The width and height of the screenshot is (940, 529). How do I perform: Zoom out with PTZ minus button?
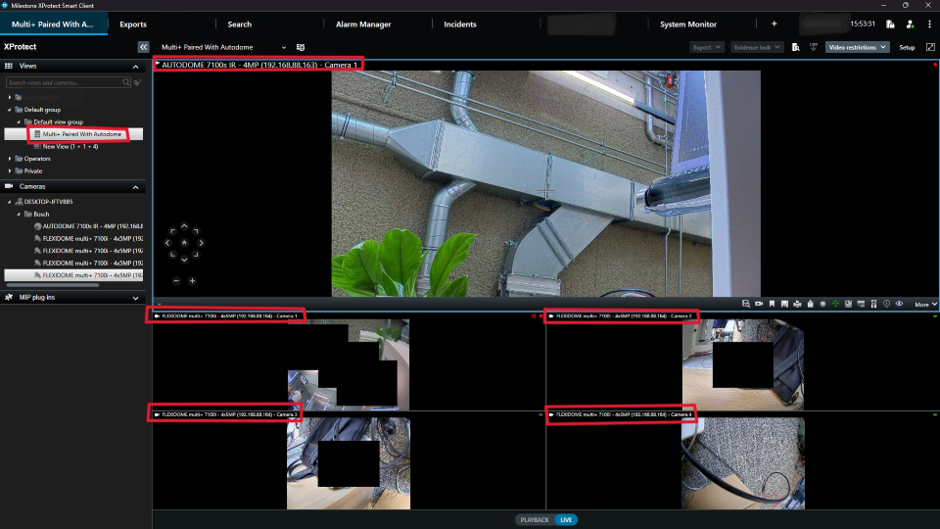[176, 281]
